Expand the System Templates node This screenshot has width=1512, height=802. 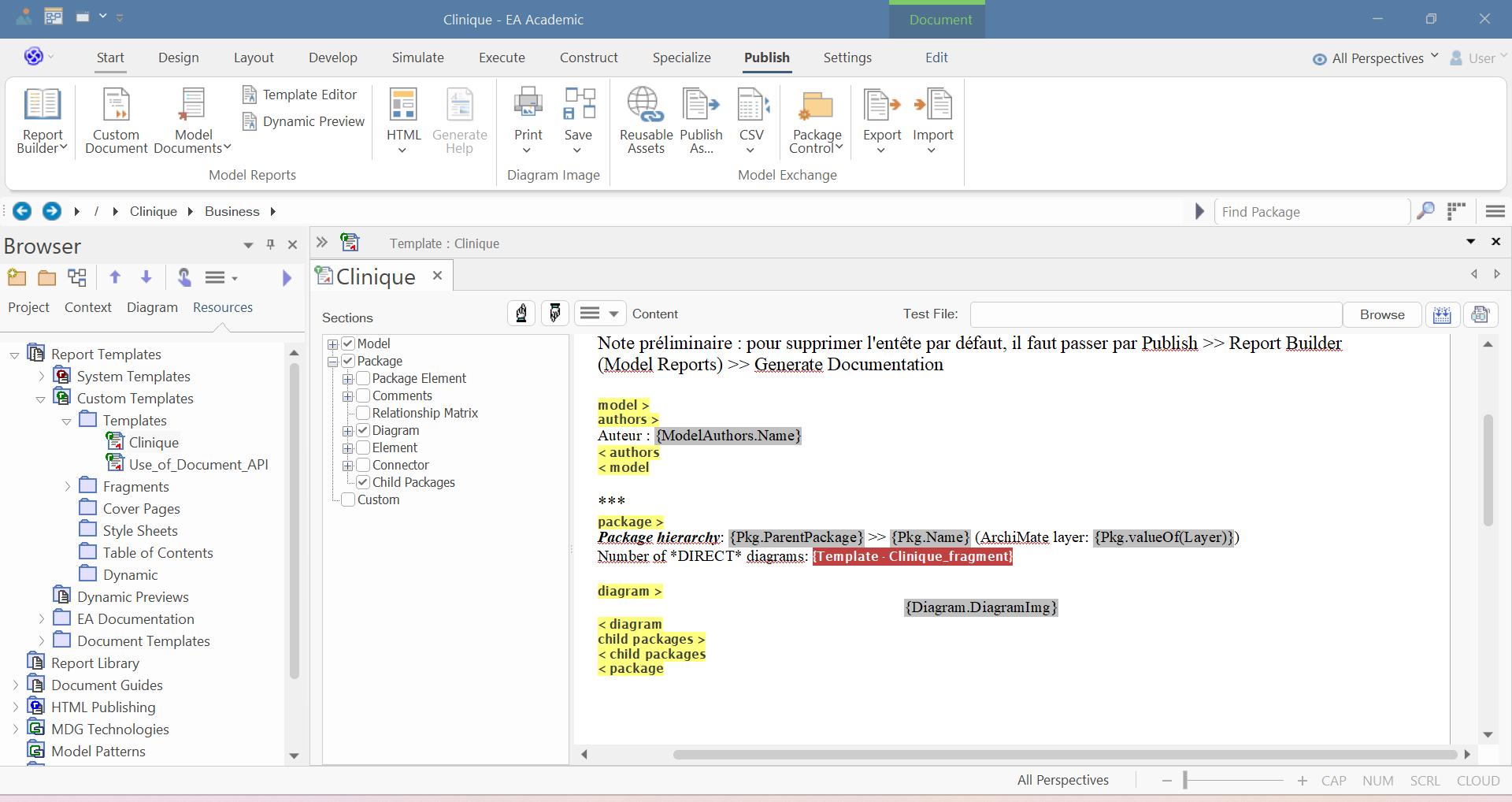click(x=41, y=377)
